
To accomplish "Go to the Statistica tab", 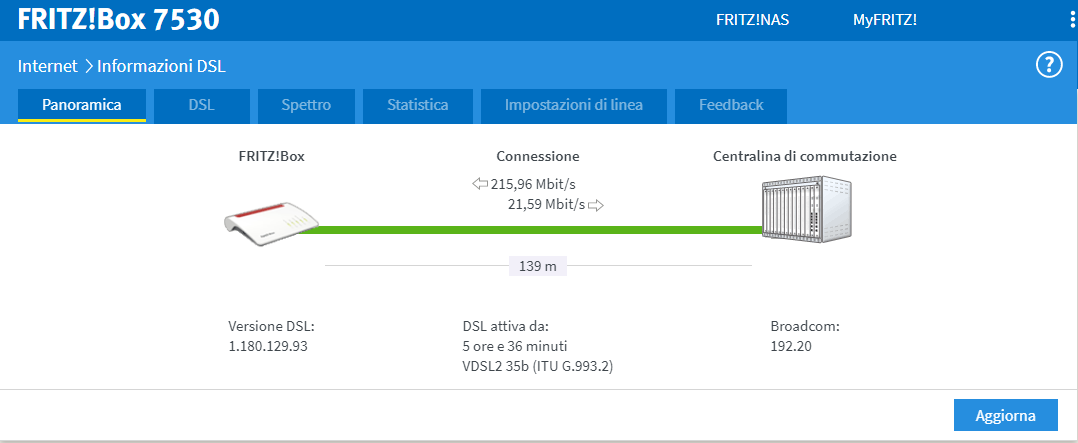I will coord(417,105).
